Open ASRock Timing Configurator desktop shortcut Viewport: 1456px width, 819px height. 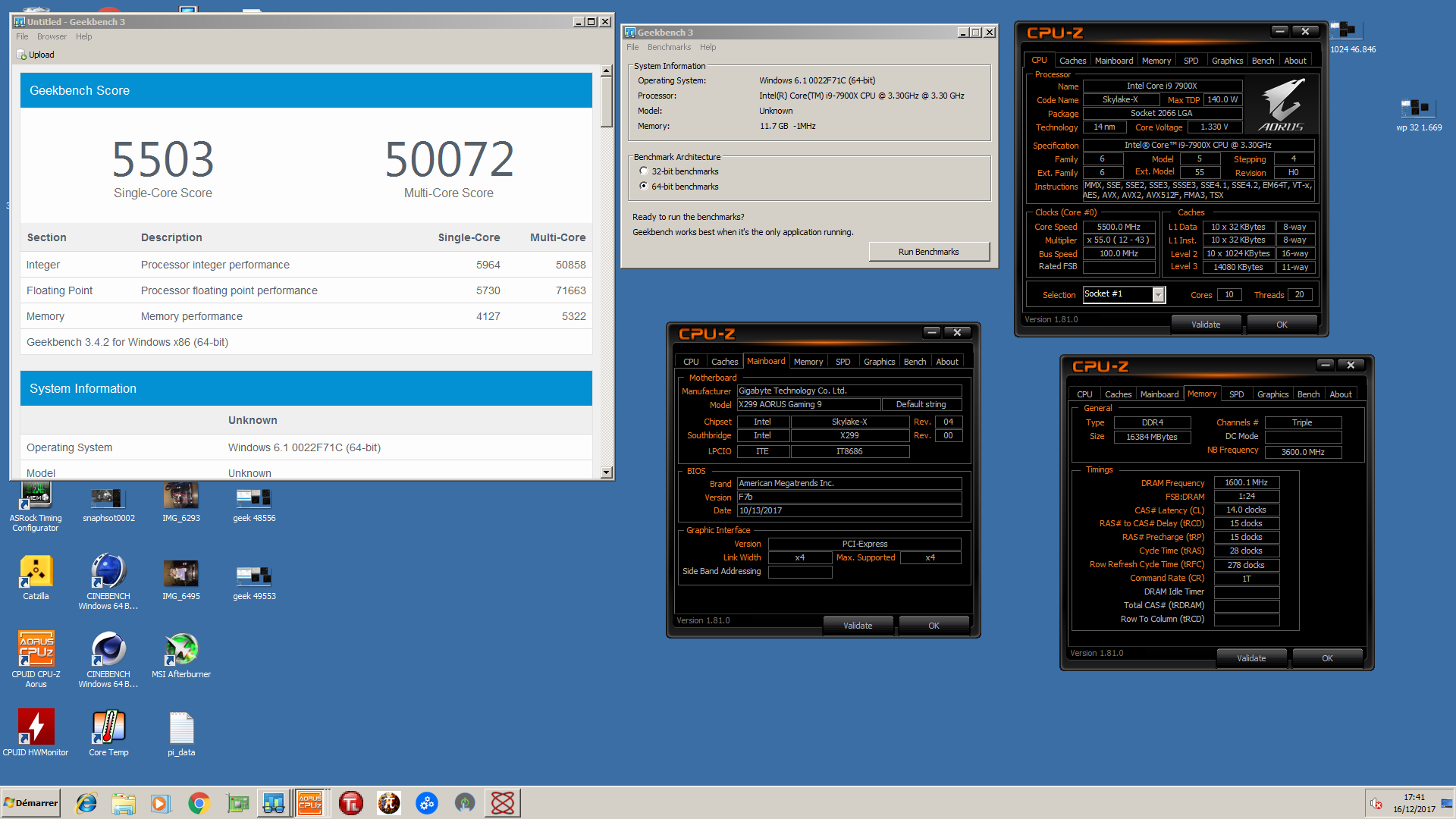coord(36,507)
